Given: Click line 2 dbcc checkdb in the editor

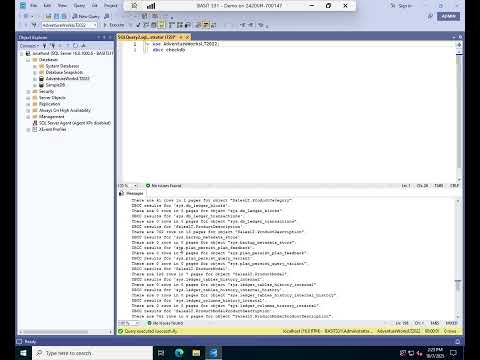Looking at the screenshot, I should [x=169, y=50].
